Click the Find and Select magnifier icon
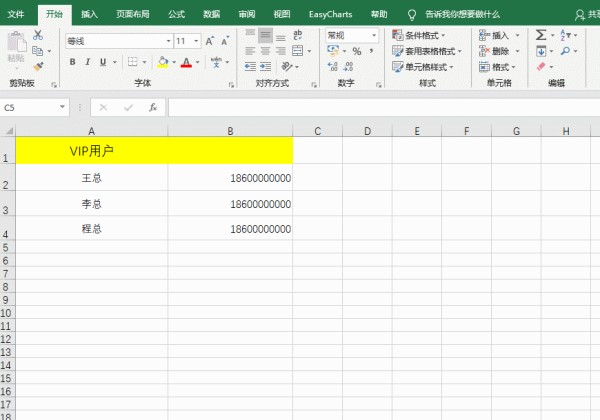The width and height of the screenshot is (600, 420). pos(566,50)
